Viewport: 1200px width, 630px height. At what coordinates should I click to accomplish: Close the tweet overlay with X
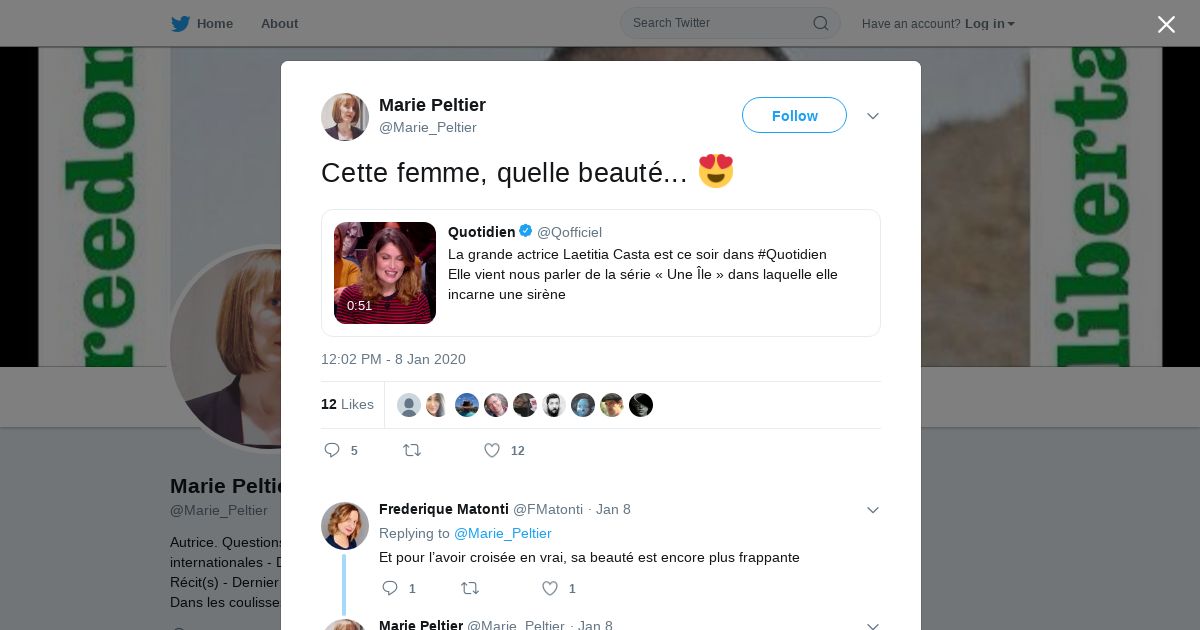tap(1166, 25)
